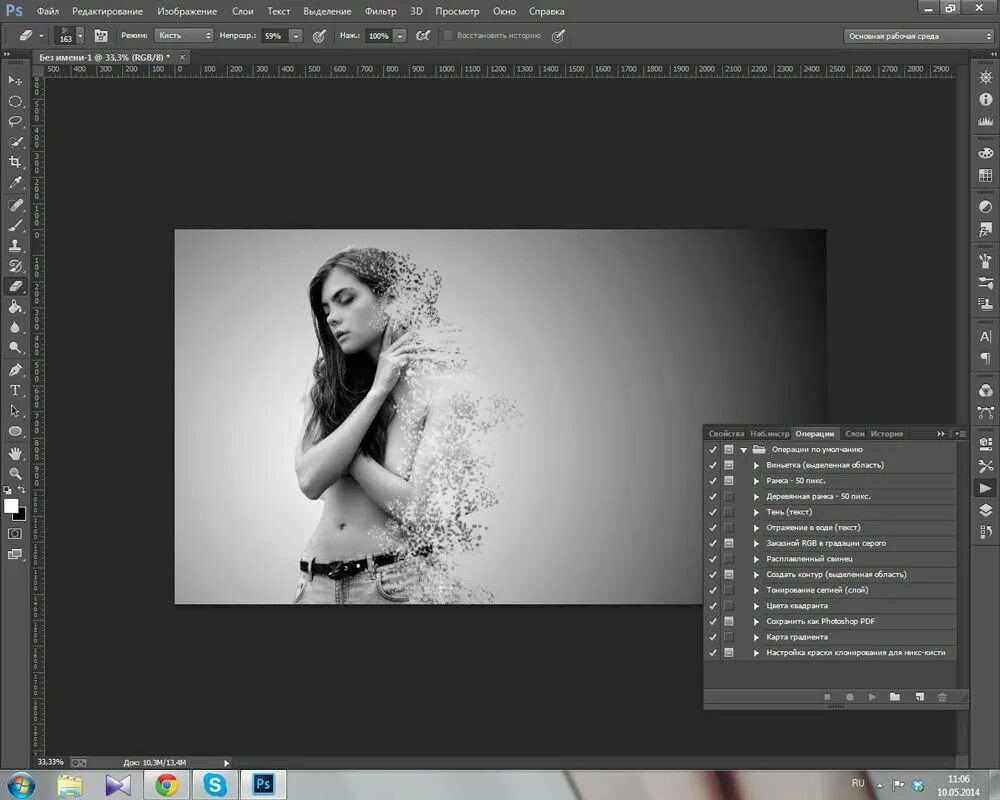Toggle the Restore History checkbox
The width and height of the screenshot is (1000, 800).
(x=448, y=36)
